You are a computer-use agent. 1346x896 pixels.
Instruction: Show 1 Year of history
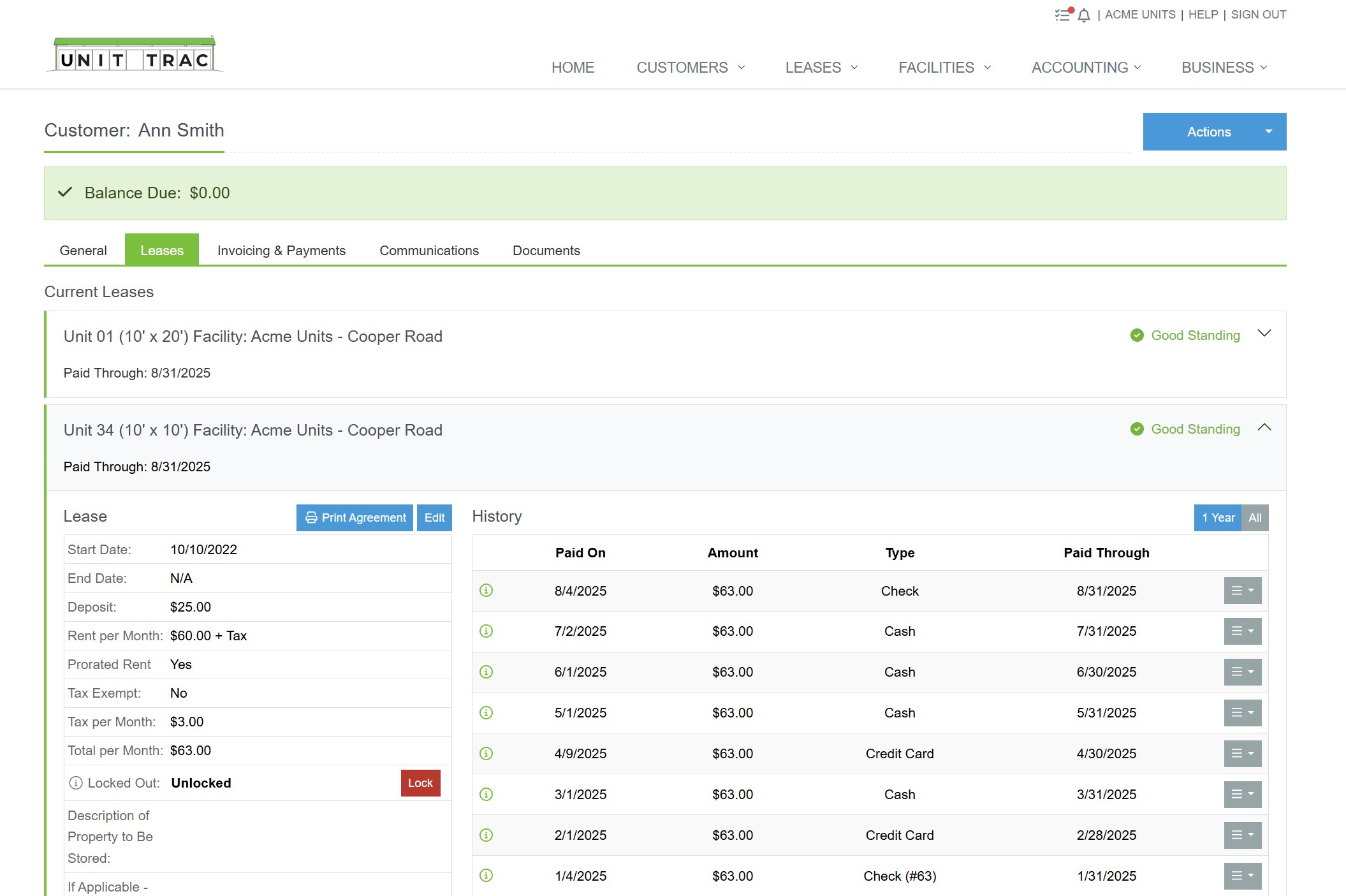point(1218,518)
